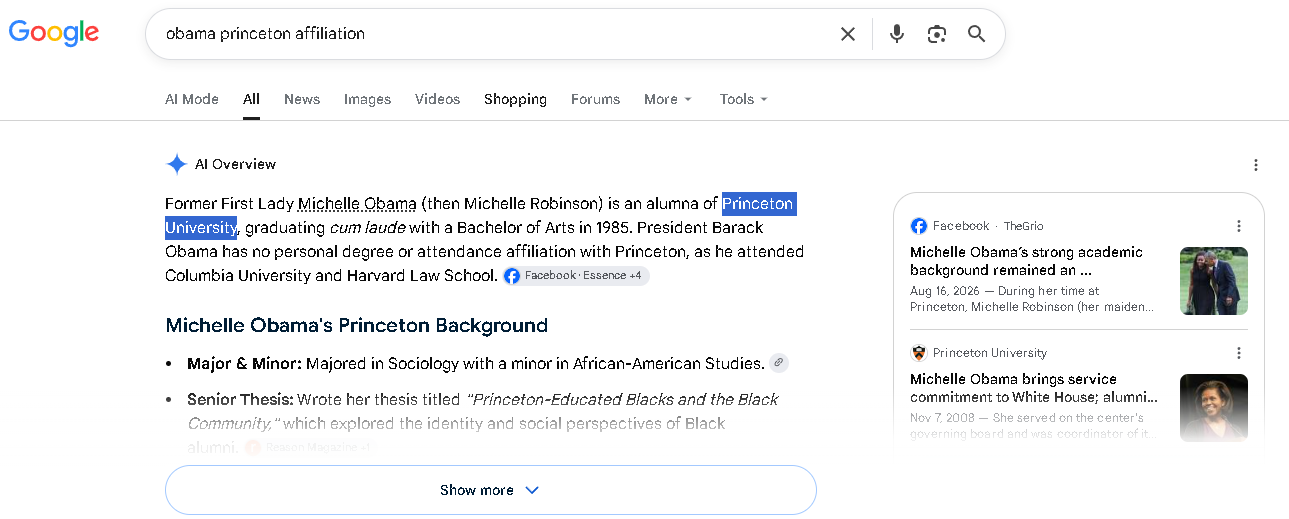Open the Images tab
Image resolution: width=1289 pixels, height=519 pixels.
[367, 99]
